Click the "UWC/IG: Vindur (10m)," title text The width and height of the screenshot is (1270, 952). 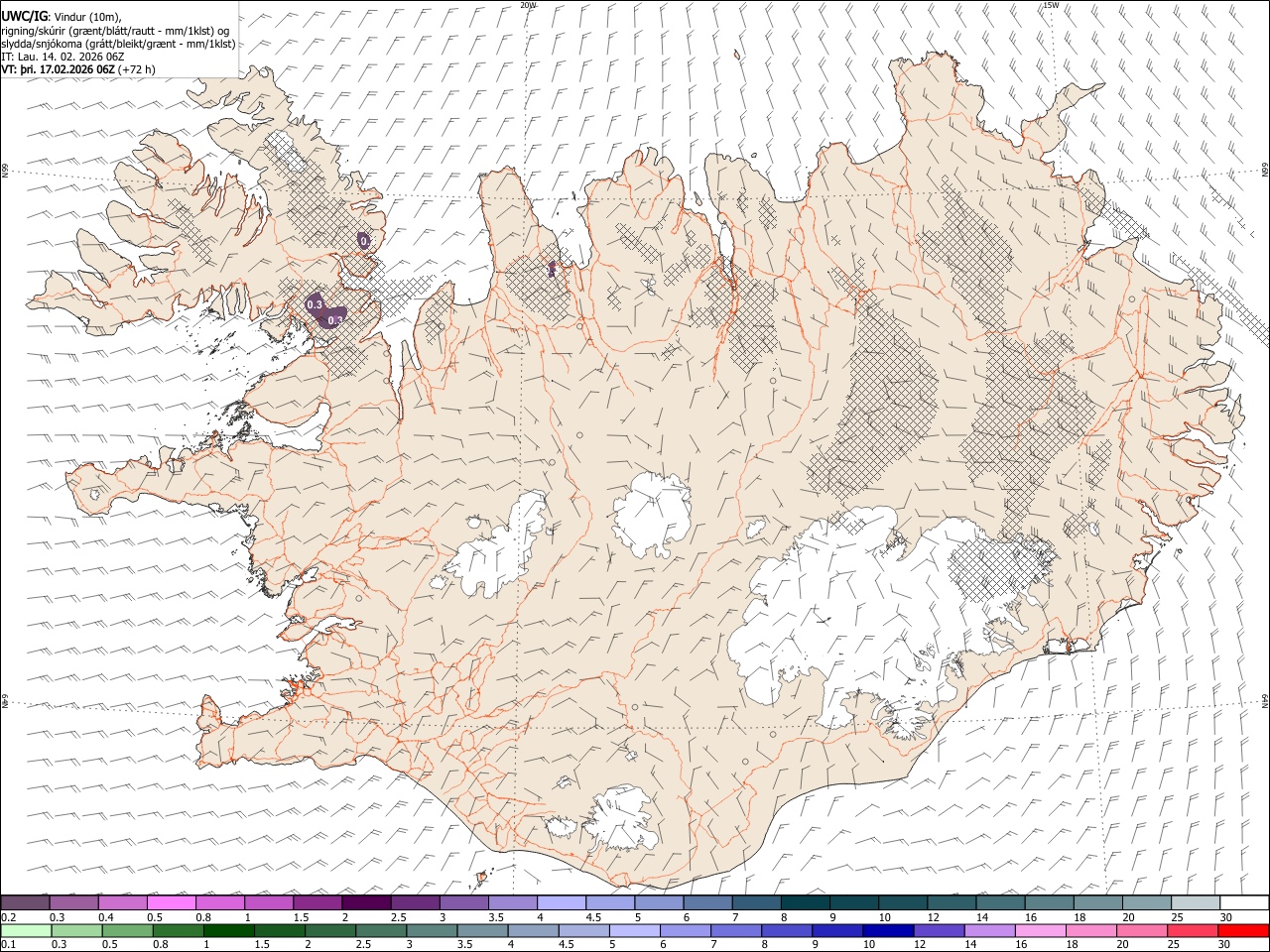pos(63,15)
